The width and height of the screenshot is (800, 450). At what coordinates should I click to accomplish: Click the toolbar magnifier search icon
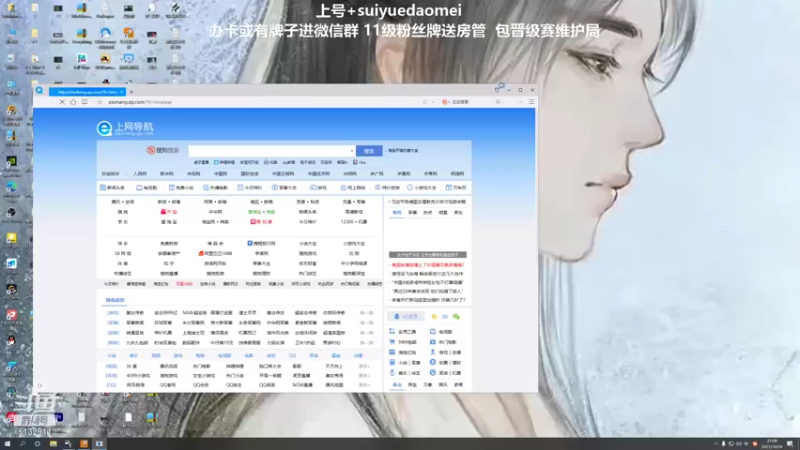click(498, 102)
